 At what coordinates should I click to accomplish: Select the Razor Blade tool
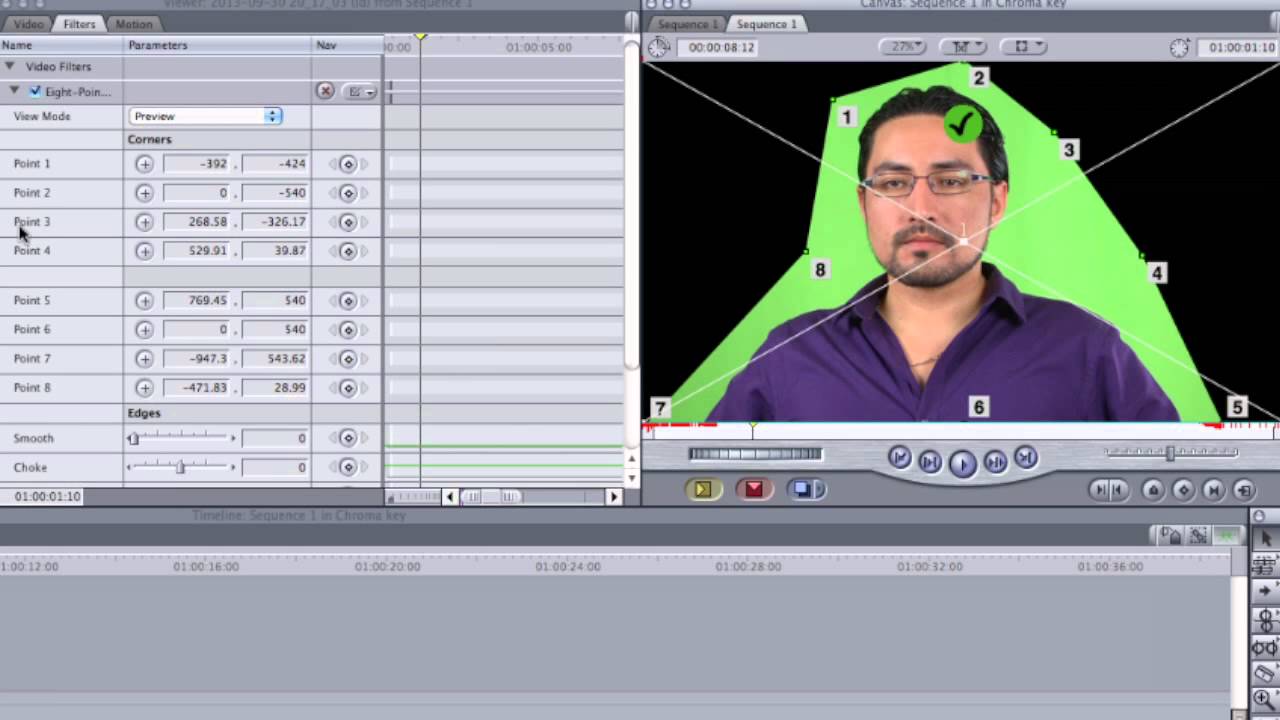click(1265, 673)
